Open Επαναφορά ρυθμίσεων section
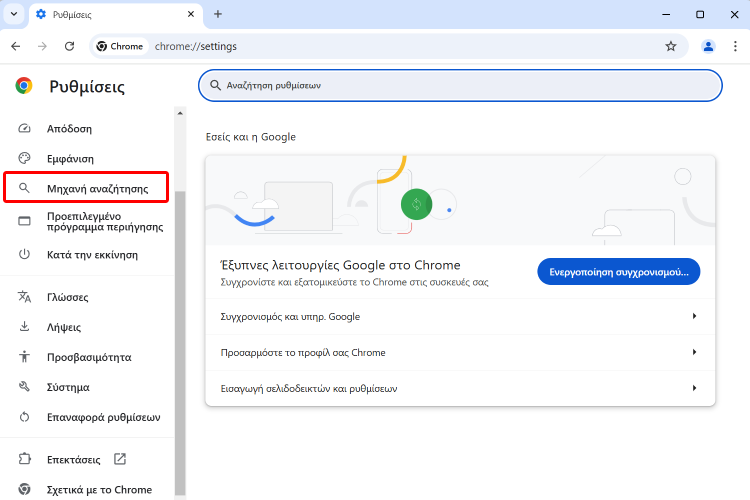Screen dimensions: 750x500 [x=86, y=417]
